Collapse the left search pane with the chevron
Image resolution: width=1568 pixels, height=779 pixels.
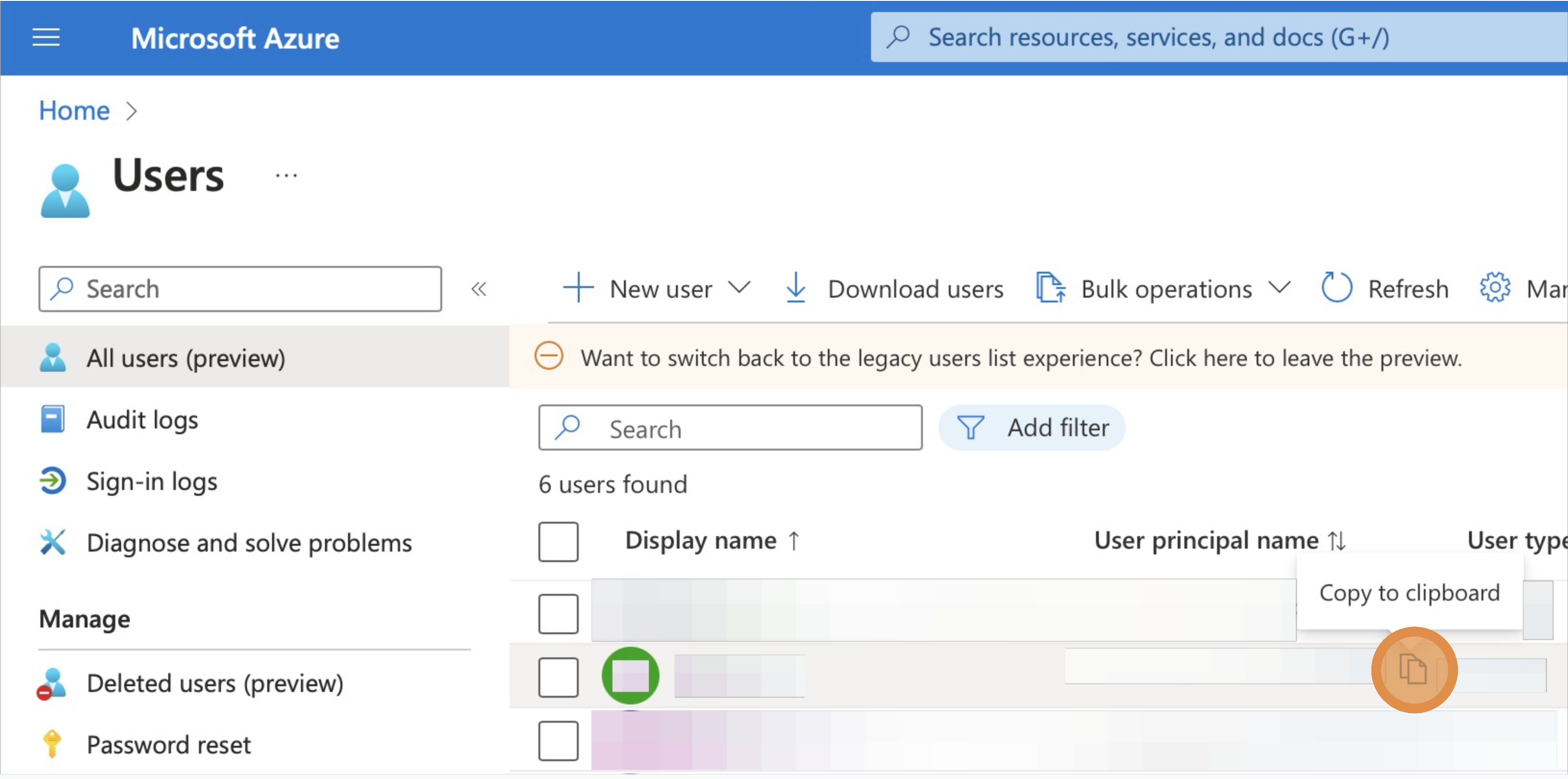click(x=480, y=290)
